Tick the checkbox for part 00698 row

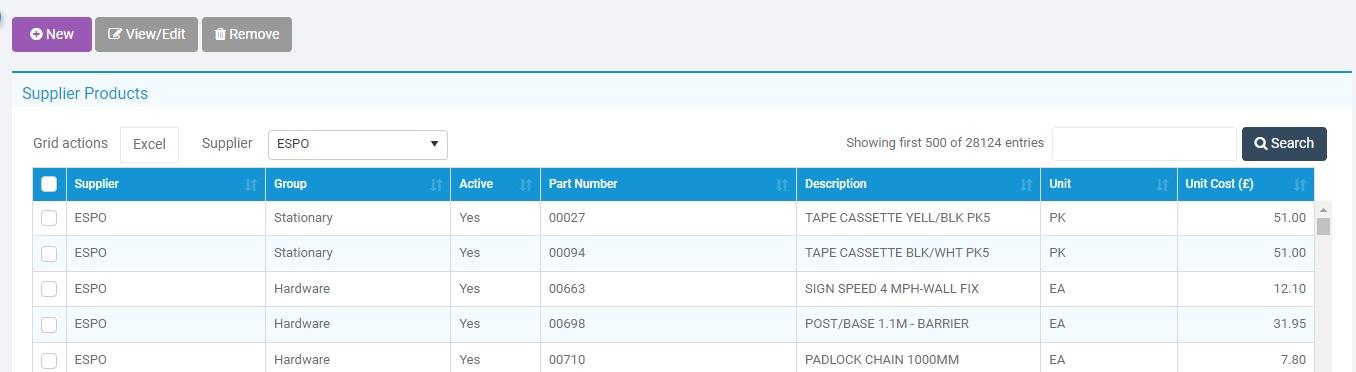pyautogui.click(x=49, y=324)
